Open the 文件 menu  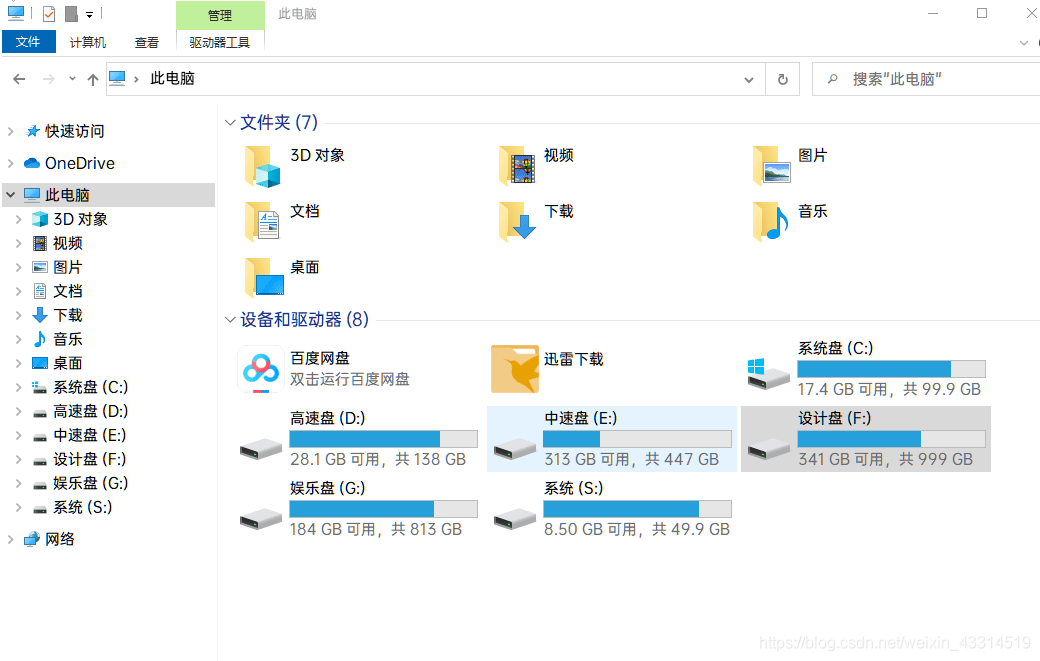pyautogui.click(x=29, y=42)
